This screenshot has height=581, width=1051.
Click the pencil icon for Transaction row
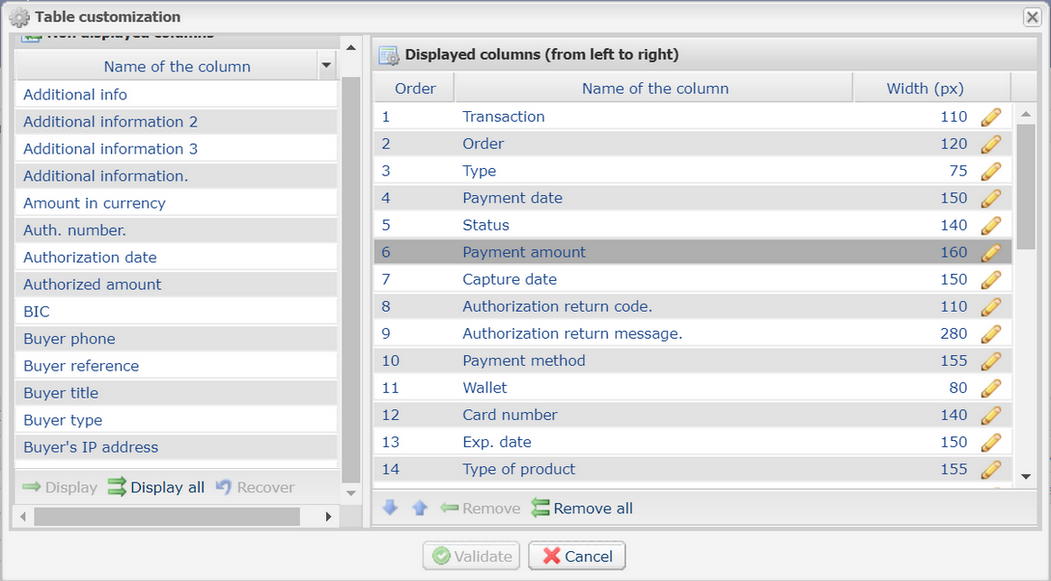pos(990,117)
